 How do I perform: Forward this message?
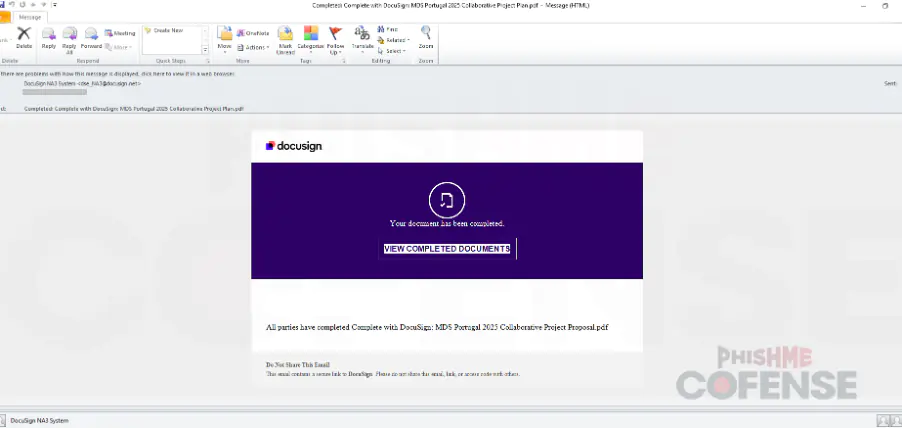(x=91, y=36)
